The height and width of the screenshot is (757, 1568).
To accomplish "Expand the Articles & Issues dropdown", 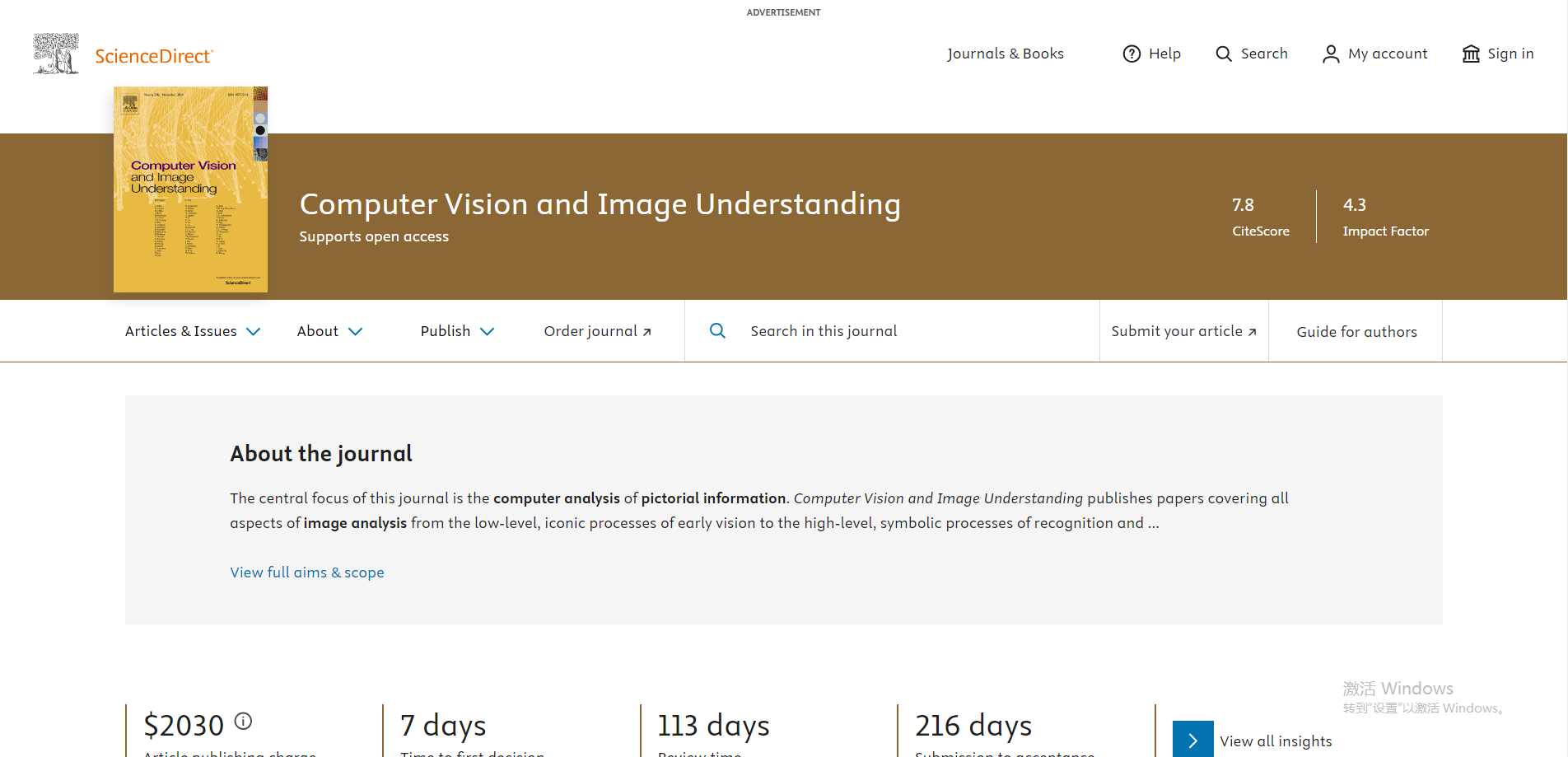I will 193,331.
